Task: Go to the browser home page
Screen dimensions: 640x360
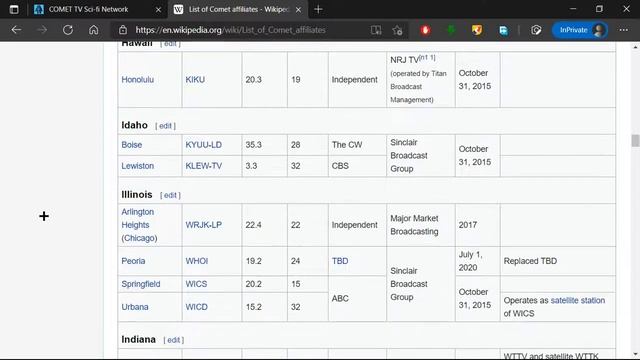Action: coord(93,30)
